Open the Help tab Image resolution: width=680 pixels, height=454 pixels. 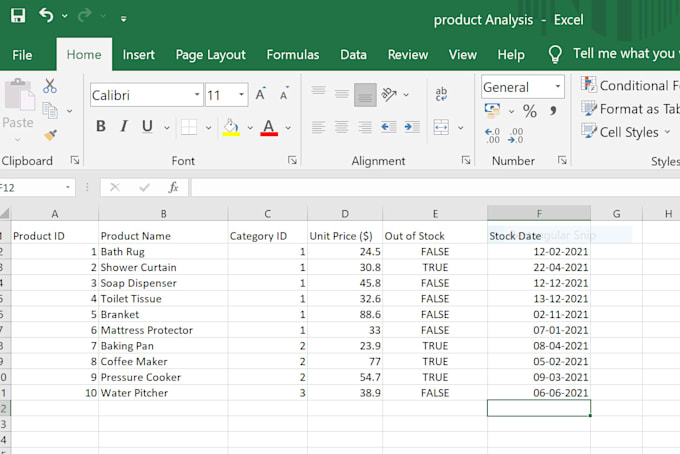point(511,55)
